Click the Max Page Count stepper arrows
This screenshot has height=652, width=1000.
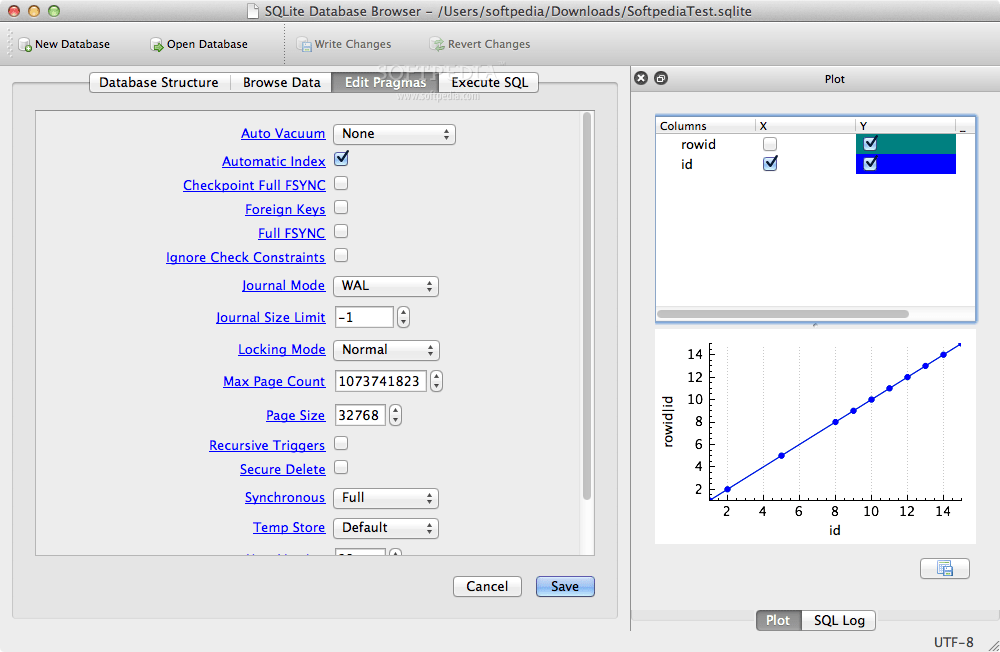pos(436,382)
